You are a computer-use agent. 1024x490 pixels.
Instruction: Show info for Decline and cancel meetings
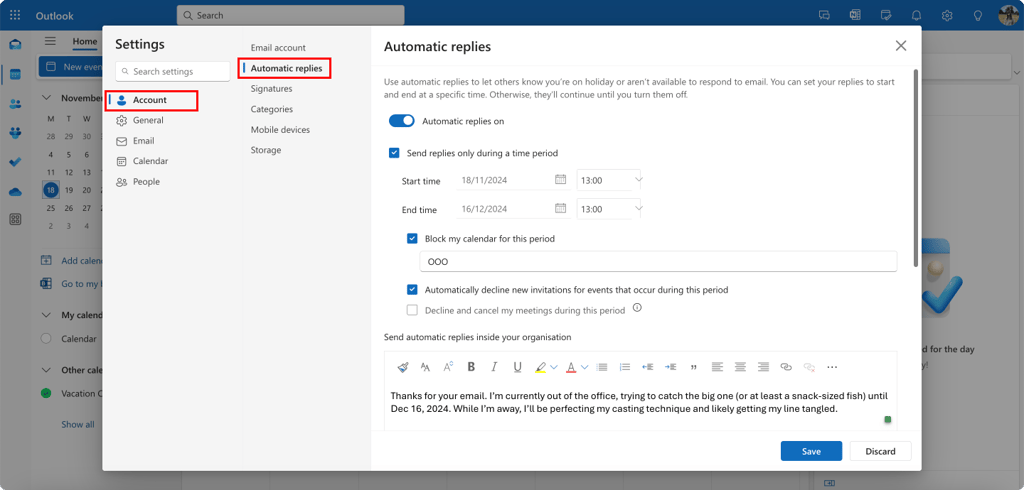637,308
